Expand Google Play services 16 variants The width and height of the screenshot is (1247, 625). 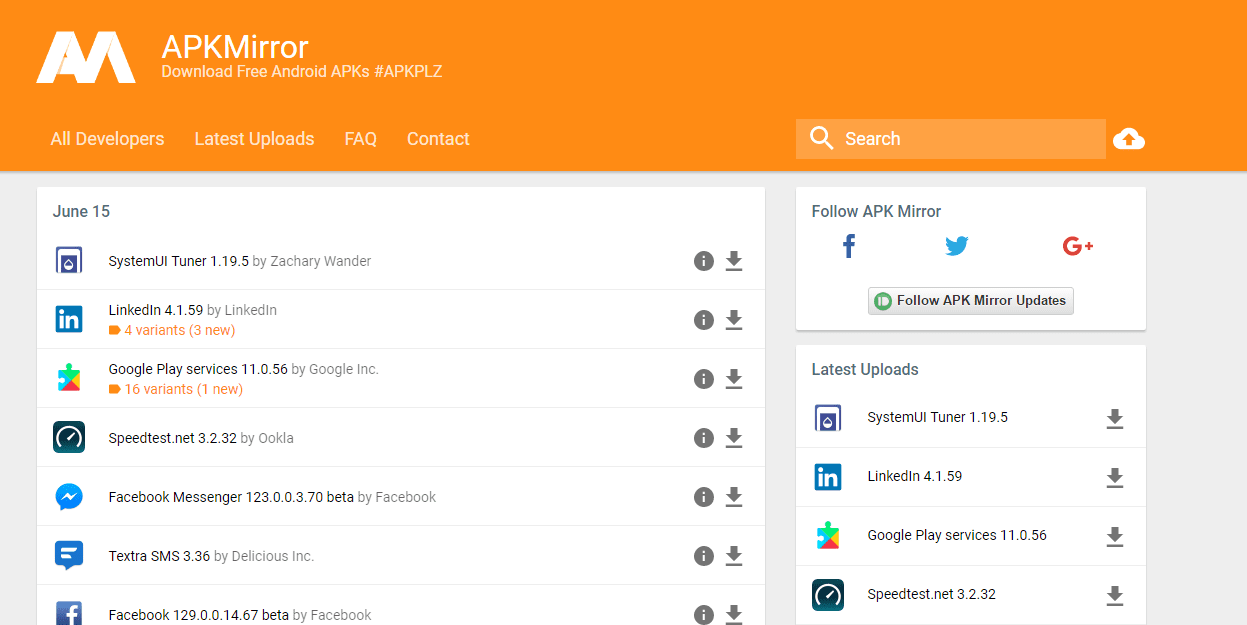click(x=182, y=389)
